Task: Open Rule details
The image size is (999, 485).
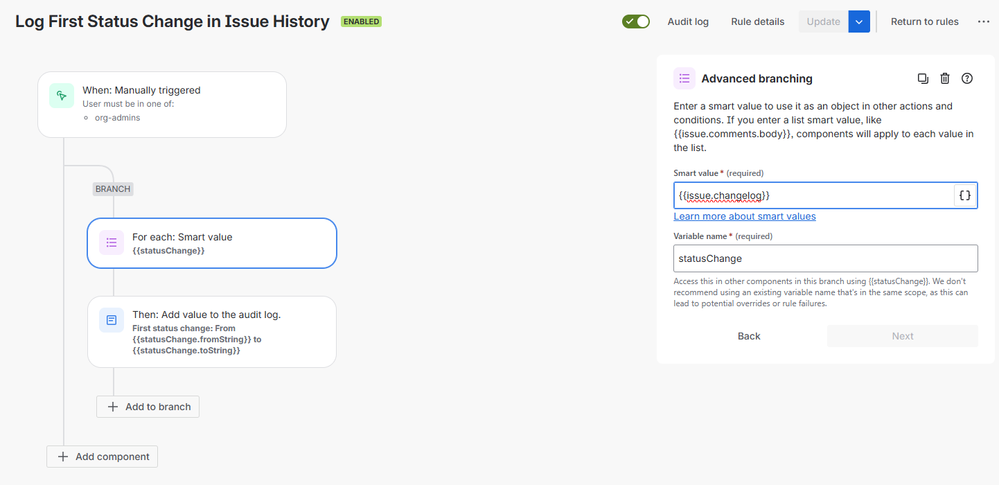Action: (x=758, y=22)
